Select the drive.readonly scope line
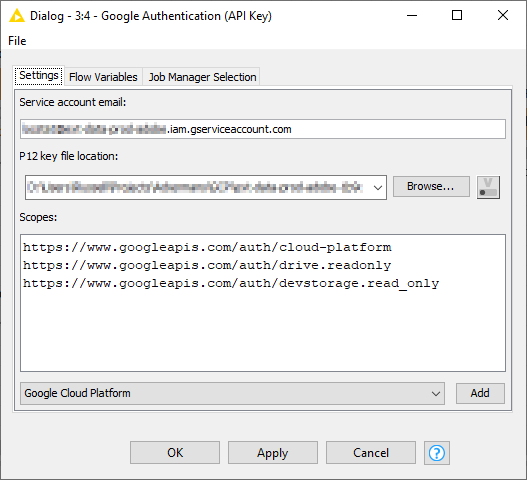The image size is (527, 480). [x=207, y=266]
